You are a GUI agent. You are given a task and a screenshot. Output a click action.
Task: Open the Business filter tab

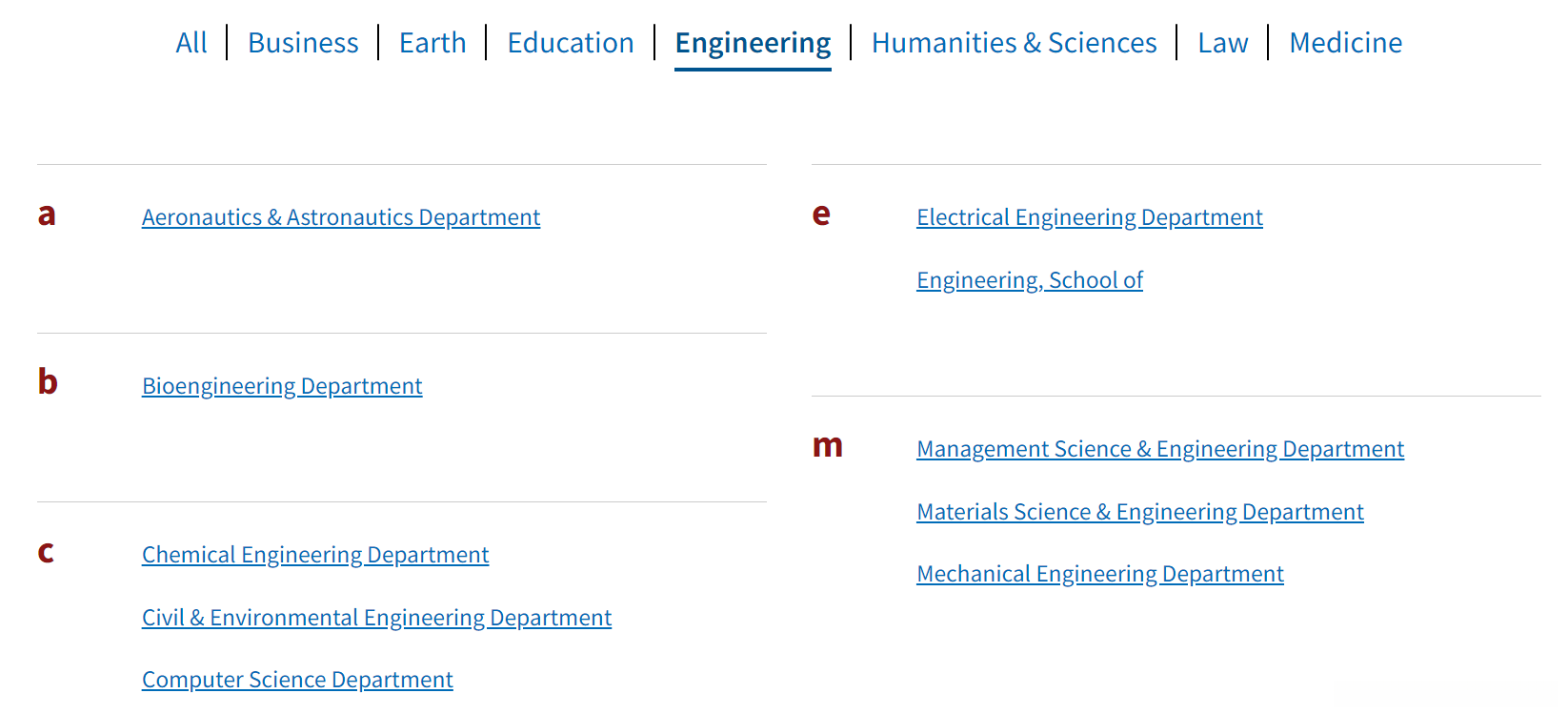tap(303, 43)
